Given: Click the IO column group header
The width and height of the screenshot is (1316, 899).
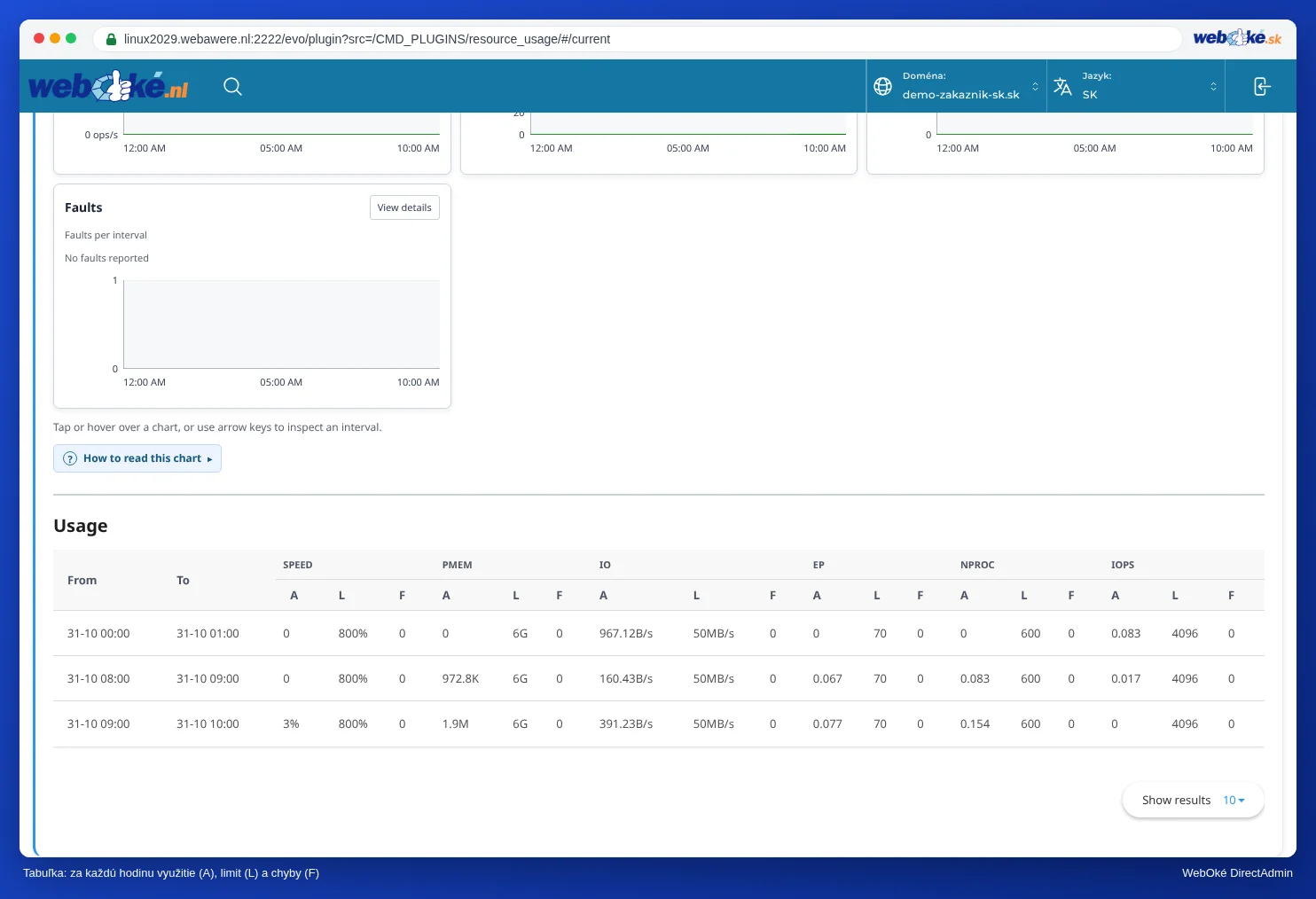Looking at the screenshot, I should click(x=605, y=565).
